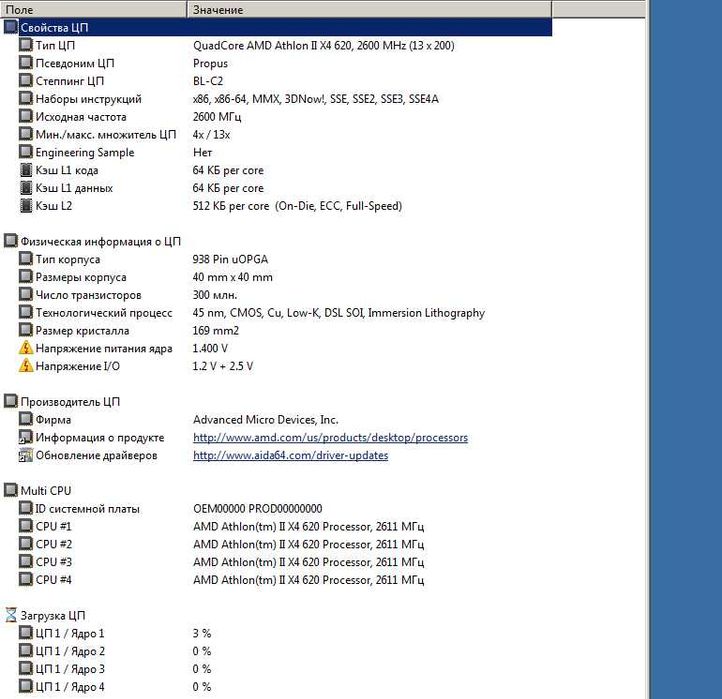Click the value QuadCore AMD Athlon II X4 620

(324, 45)
